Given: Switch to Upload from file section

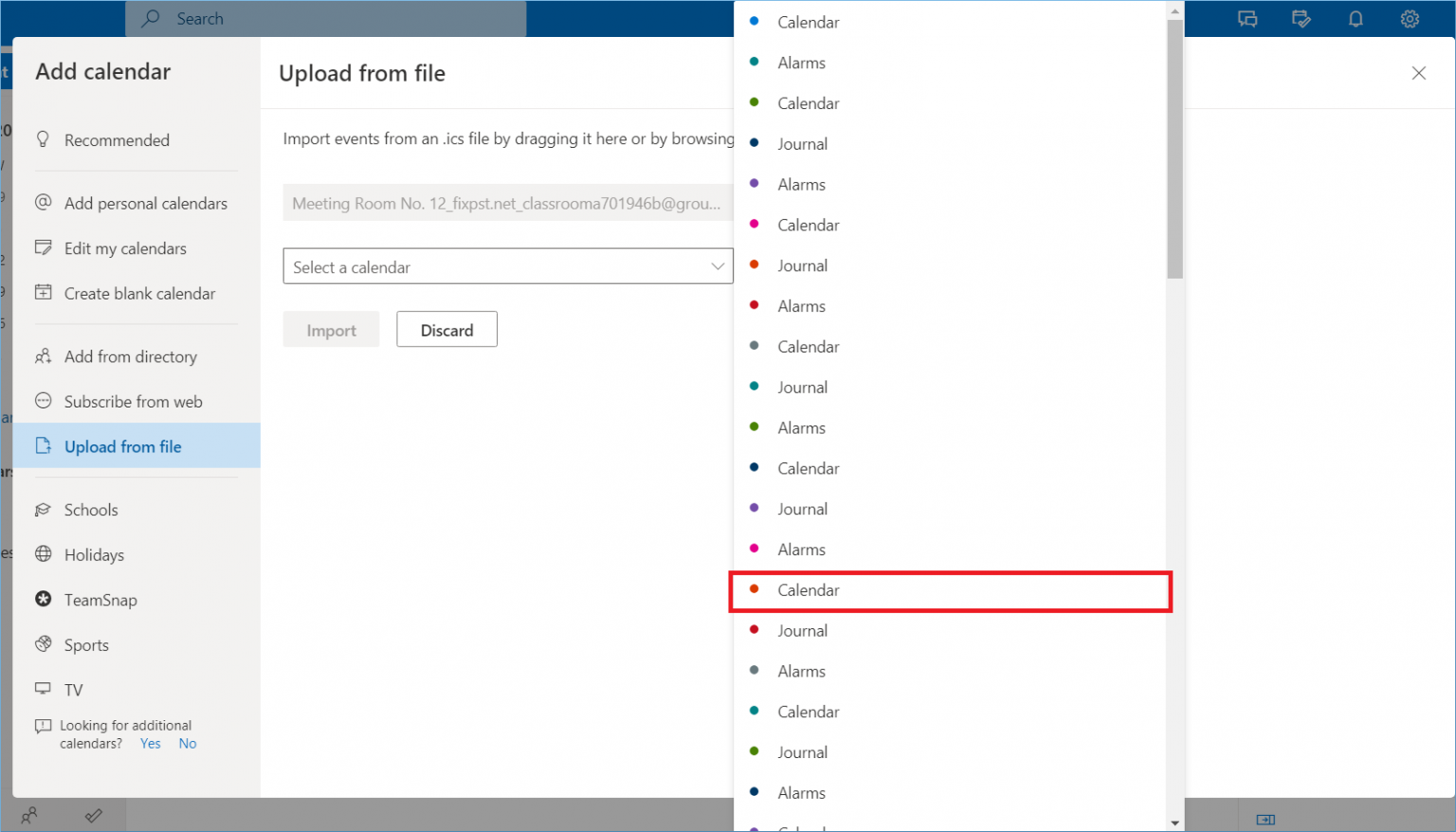Looking at the screenshot, I should [122, 445].
